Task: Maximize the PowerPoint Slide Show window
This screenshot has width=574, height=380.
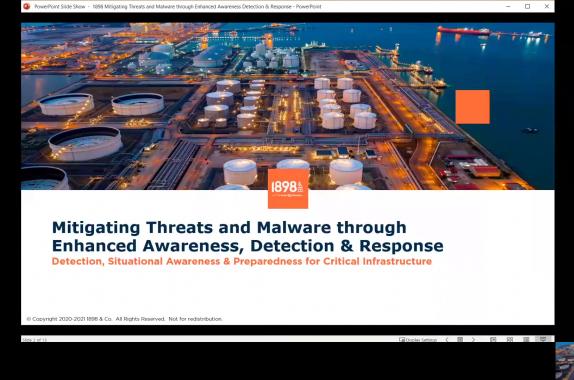Action: click(x=528, y=6)
